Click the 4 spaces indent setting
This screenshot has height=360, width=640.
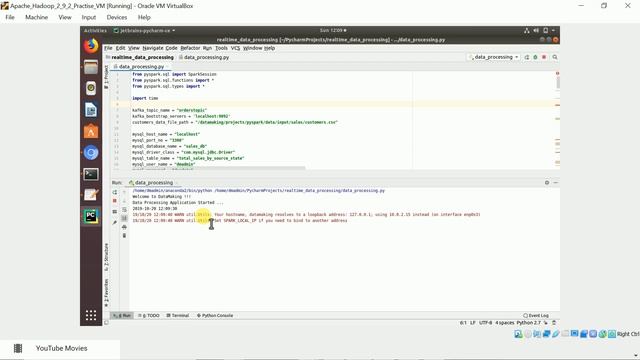504,323
